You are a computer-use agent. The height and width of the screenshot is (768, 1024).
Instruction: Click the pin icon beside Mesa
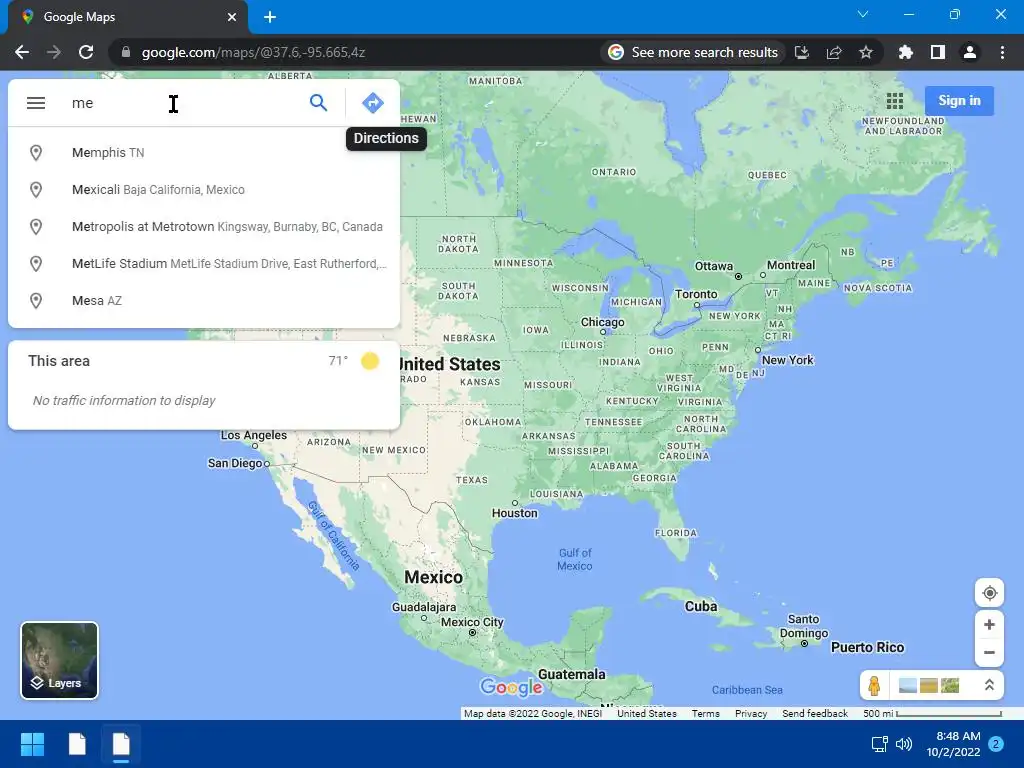click(x=36, y=301)
